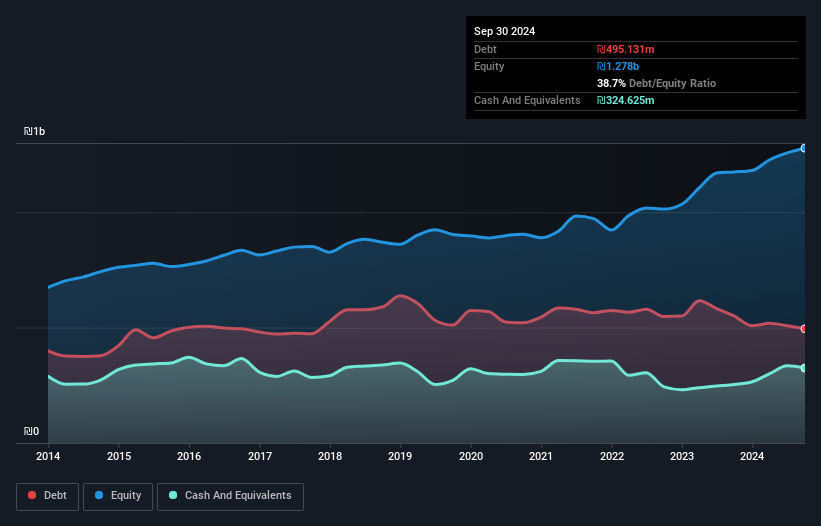
Task: Click the 2020 year on the axis
Action: [471, 456]
